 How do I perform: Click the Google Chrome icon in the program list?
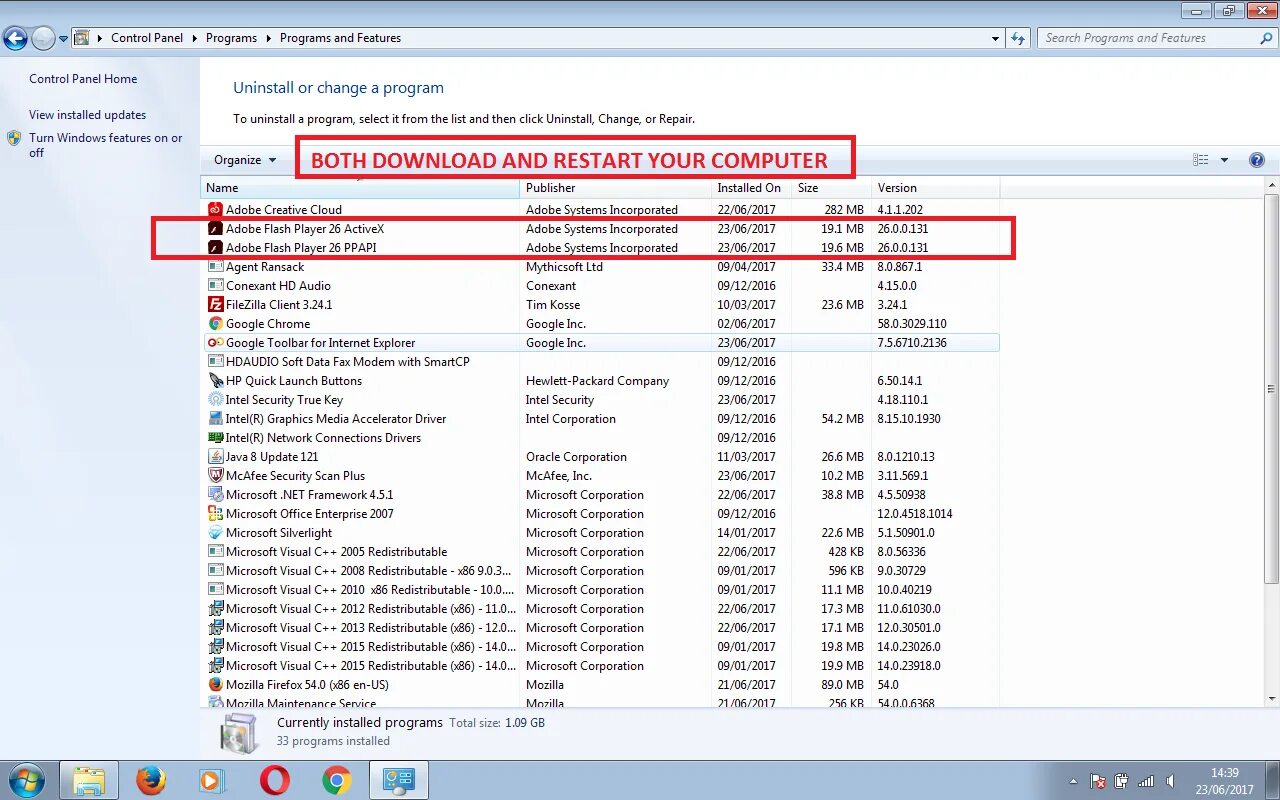[215, 324]
